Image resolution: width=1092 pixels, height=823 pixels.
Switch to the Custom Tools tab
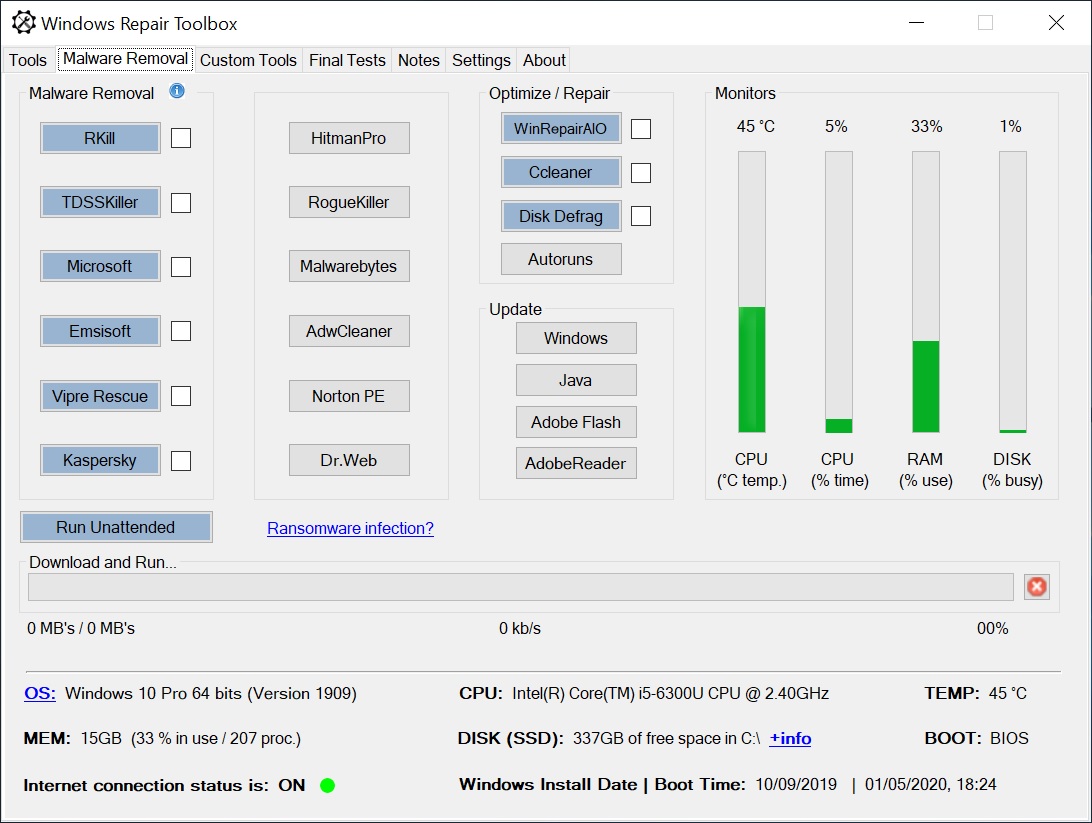[248, 61]
